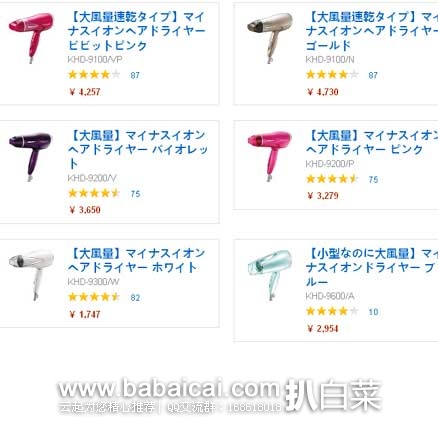
Task: Open the white KHD-9300/W dryer image
Action: [31, 275]
